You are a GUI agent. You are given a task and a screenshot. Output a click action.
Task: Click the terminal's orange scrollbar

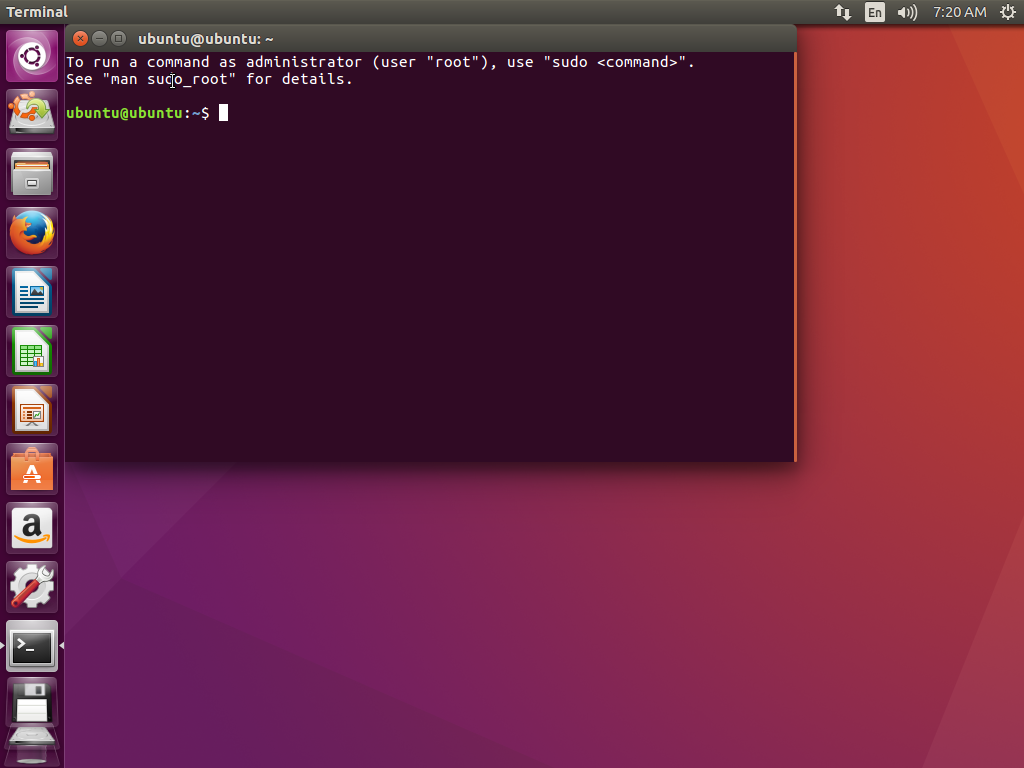(795, 257)
